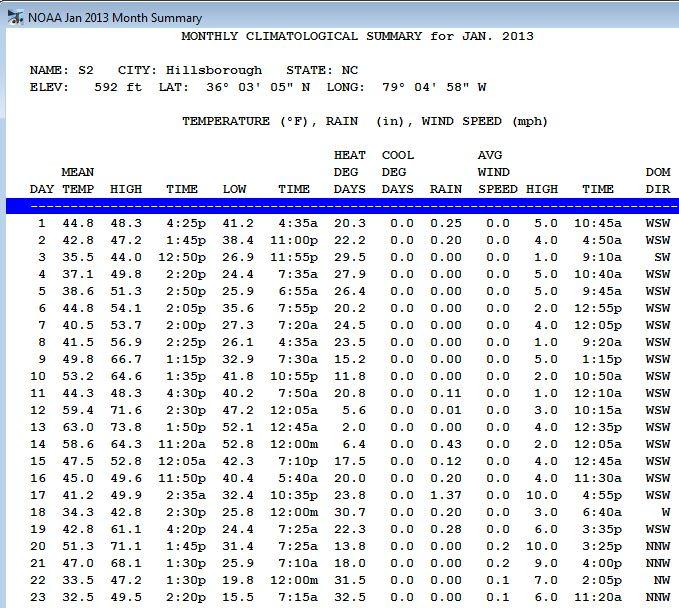Click day 5 low time 6:55a
This screenshot has width=679, height=608.
click(298, 291)
